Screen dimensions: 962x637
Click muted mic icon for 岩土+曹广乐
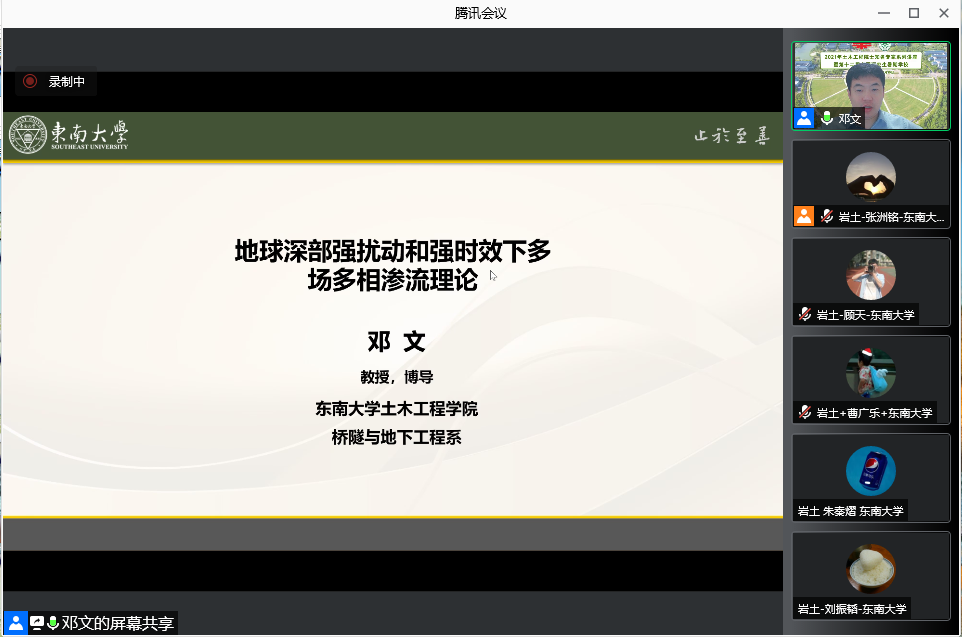804,412
